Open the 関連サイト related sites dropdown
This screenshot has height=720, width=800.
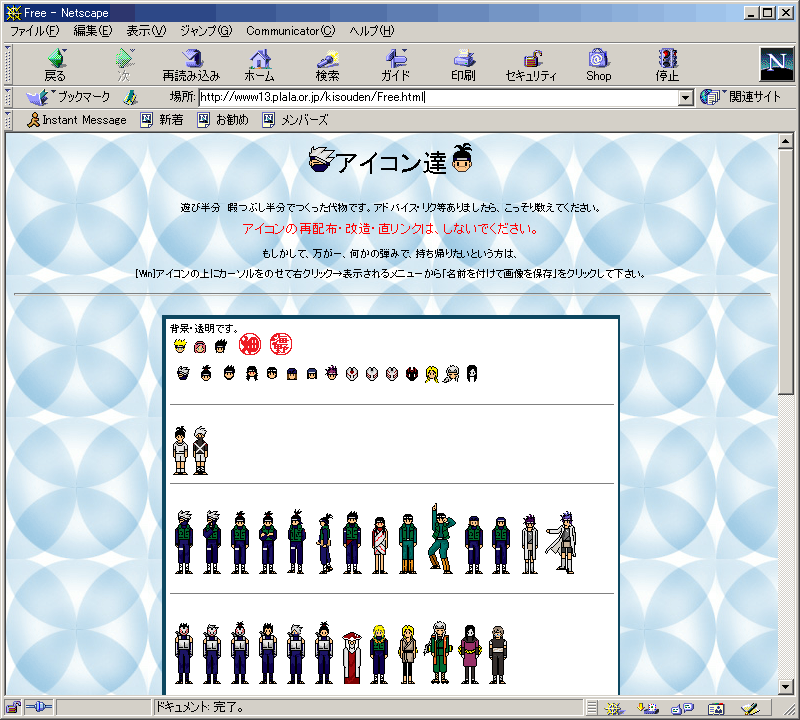[740, 97]
